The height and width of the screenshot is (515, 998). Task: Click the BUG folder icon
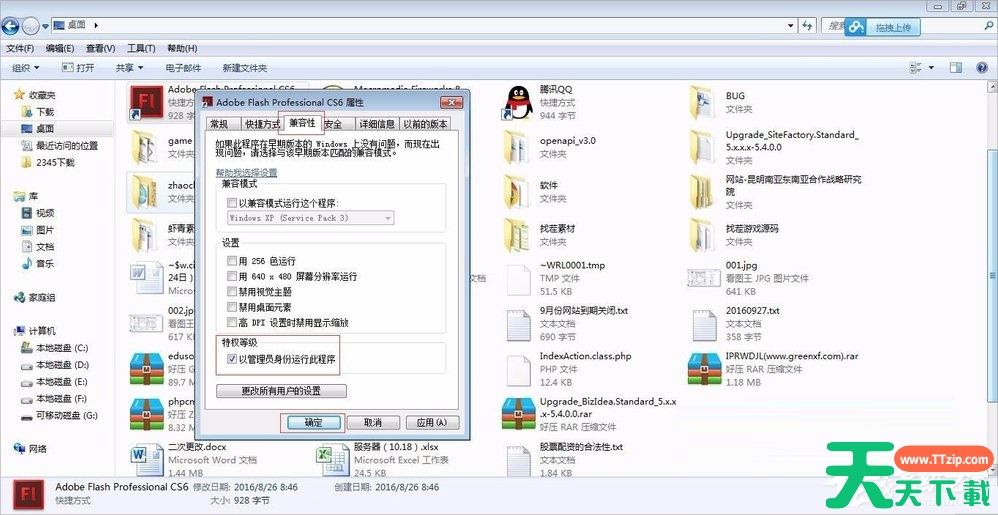703,102
